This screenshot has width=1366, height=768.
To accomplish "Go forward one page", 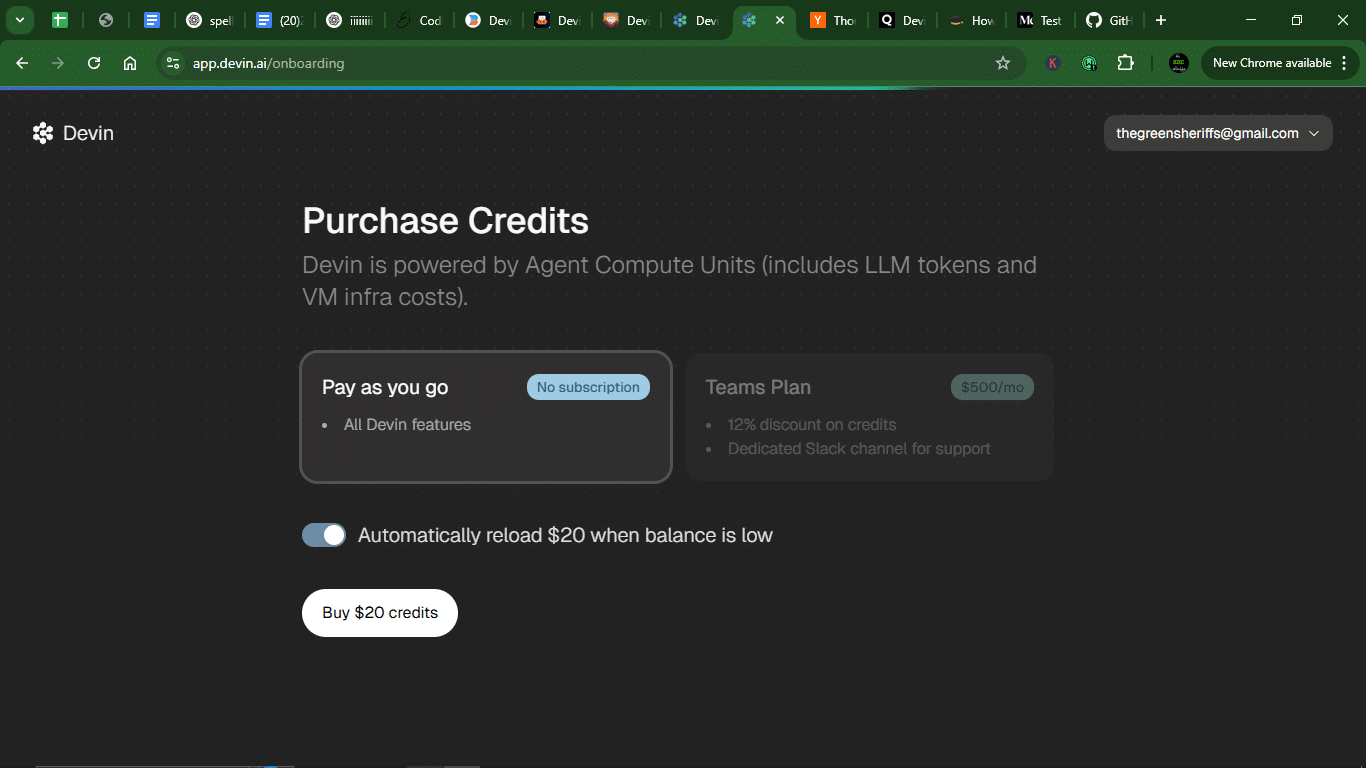I will (x=58, y=63).
